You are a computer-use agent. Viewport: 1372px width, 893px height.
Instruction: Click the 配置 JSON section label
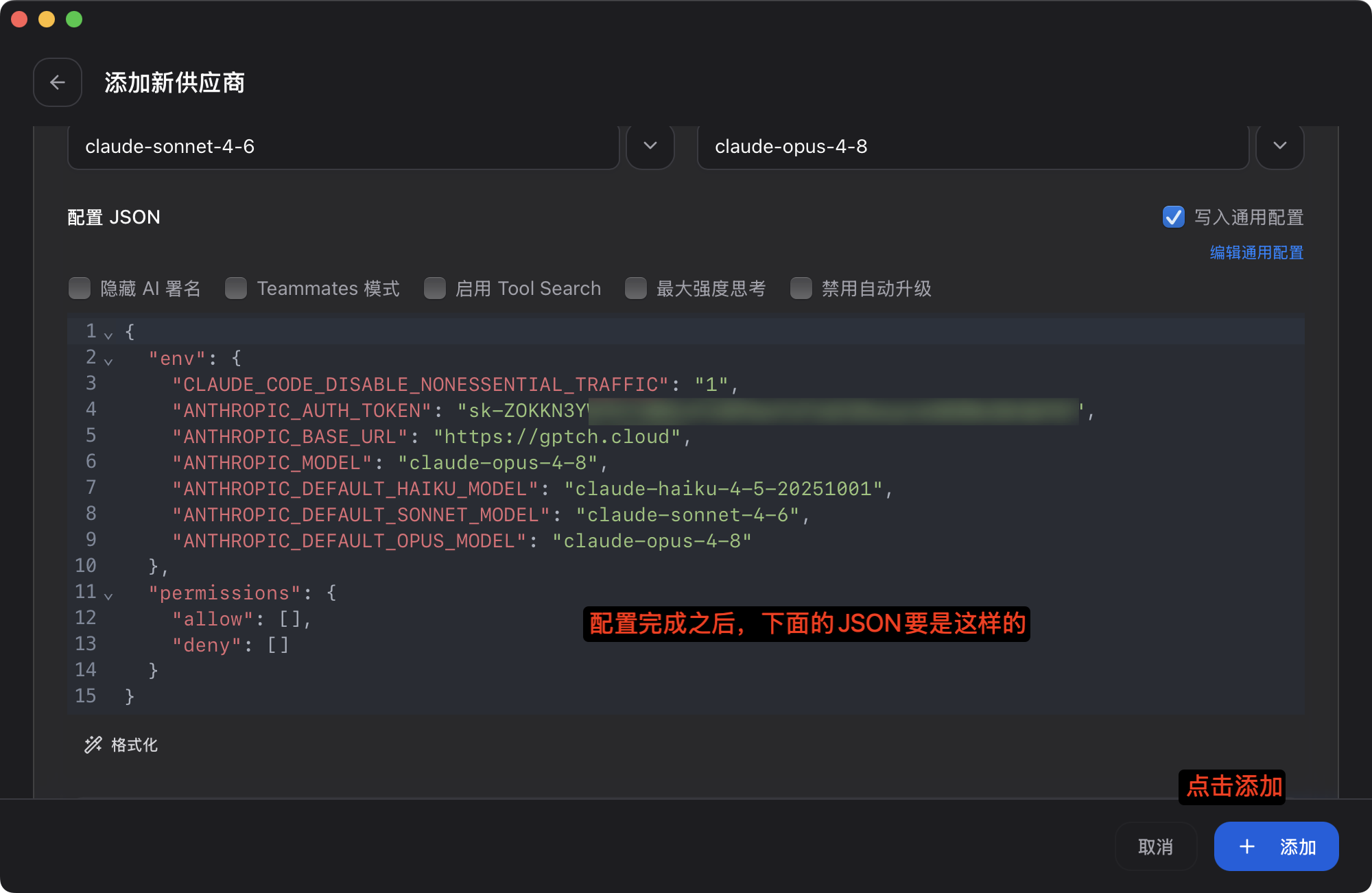pos(114,217)
